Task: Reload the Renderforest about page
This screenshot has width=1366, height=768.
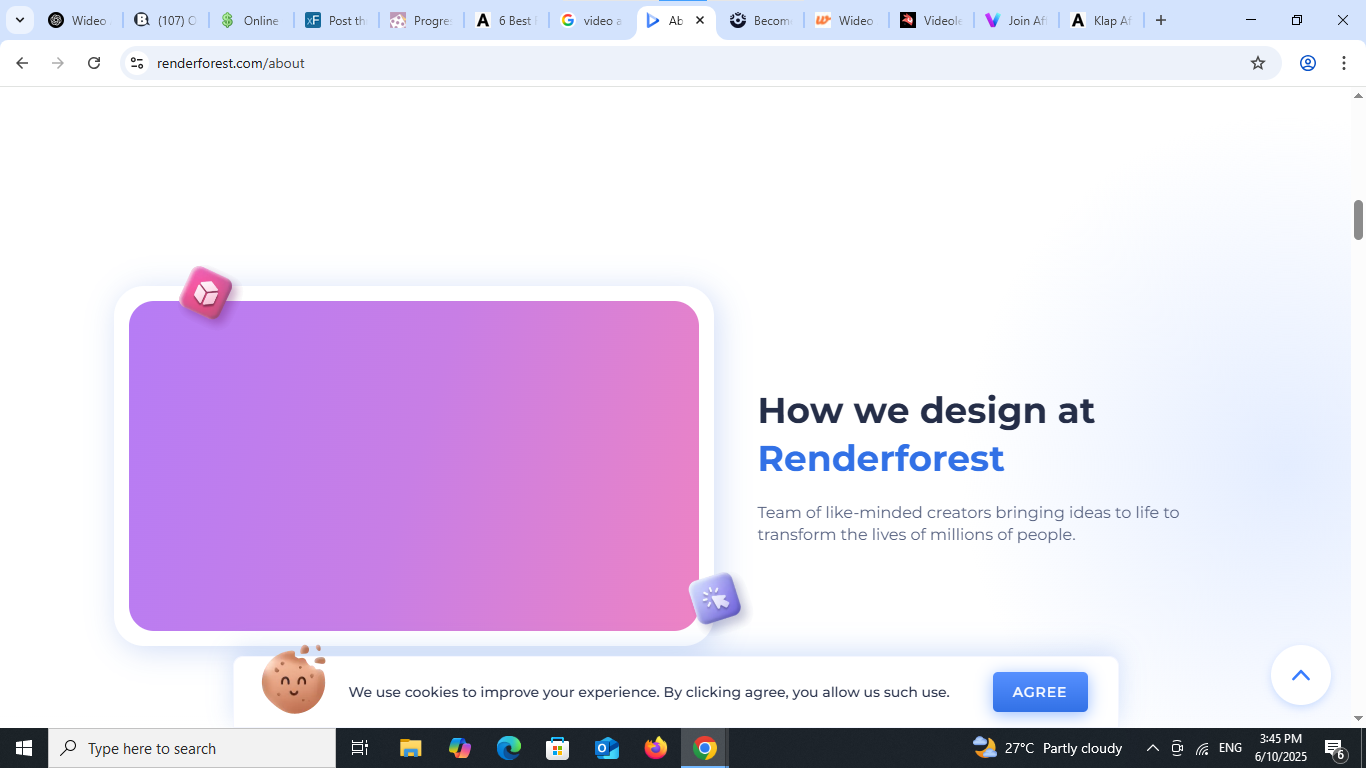Action: point(94,63)
